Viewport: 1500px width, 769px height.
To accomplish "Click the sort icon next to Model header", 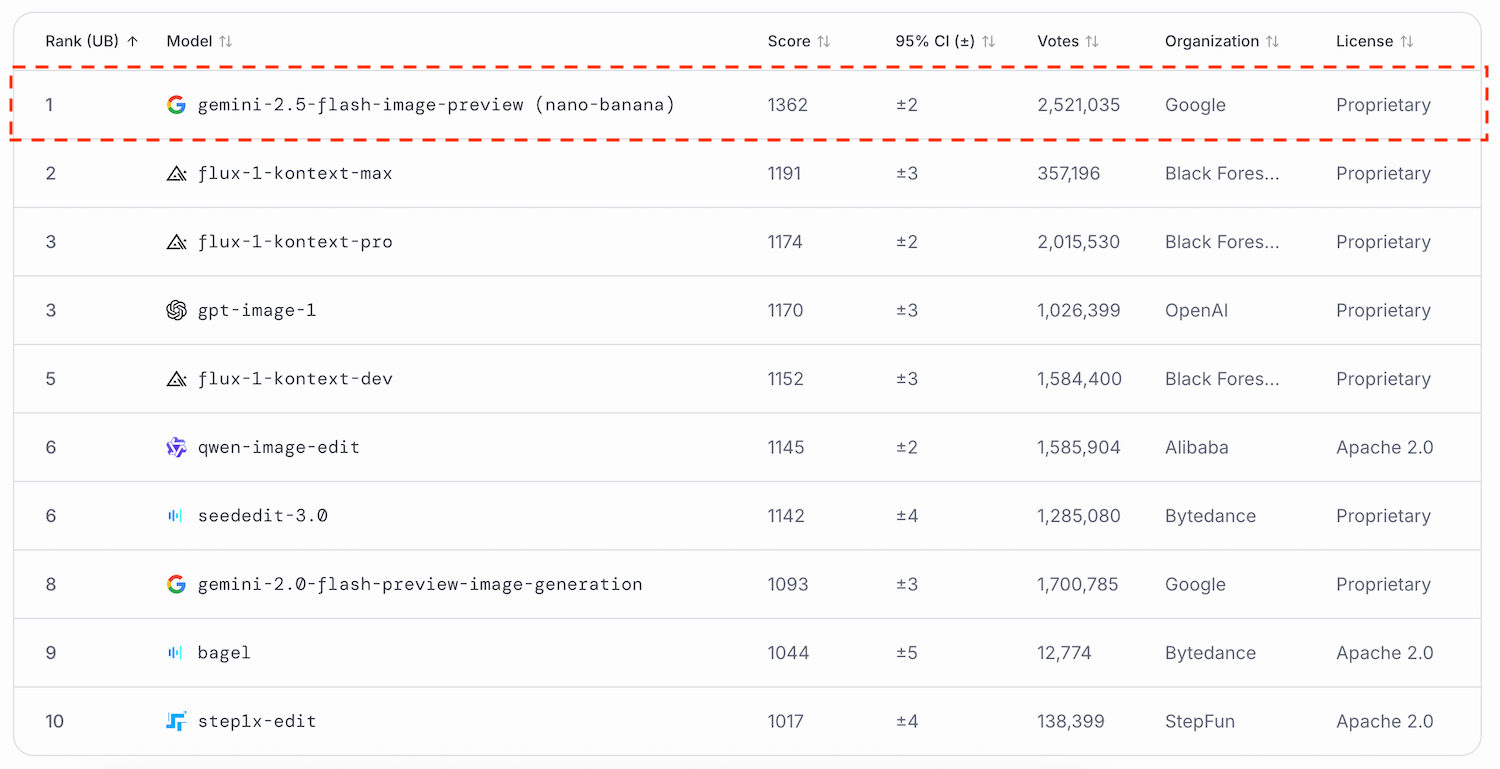I will click(226, 41).
